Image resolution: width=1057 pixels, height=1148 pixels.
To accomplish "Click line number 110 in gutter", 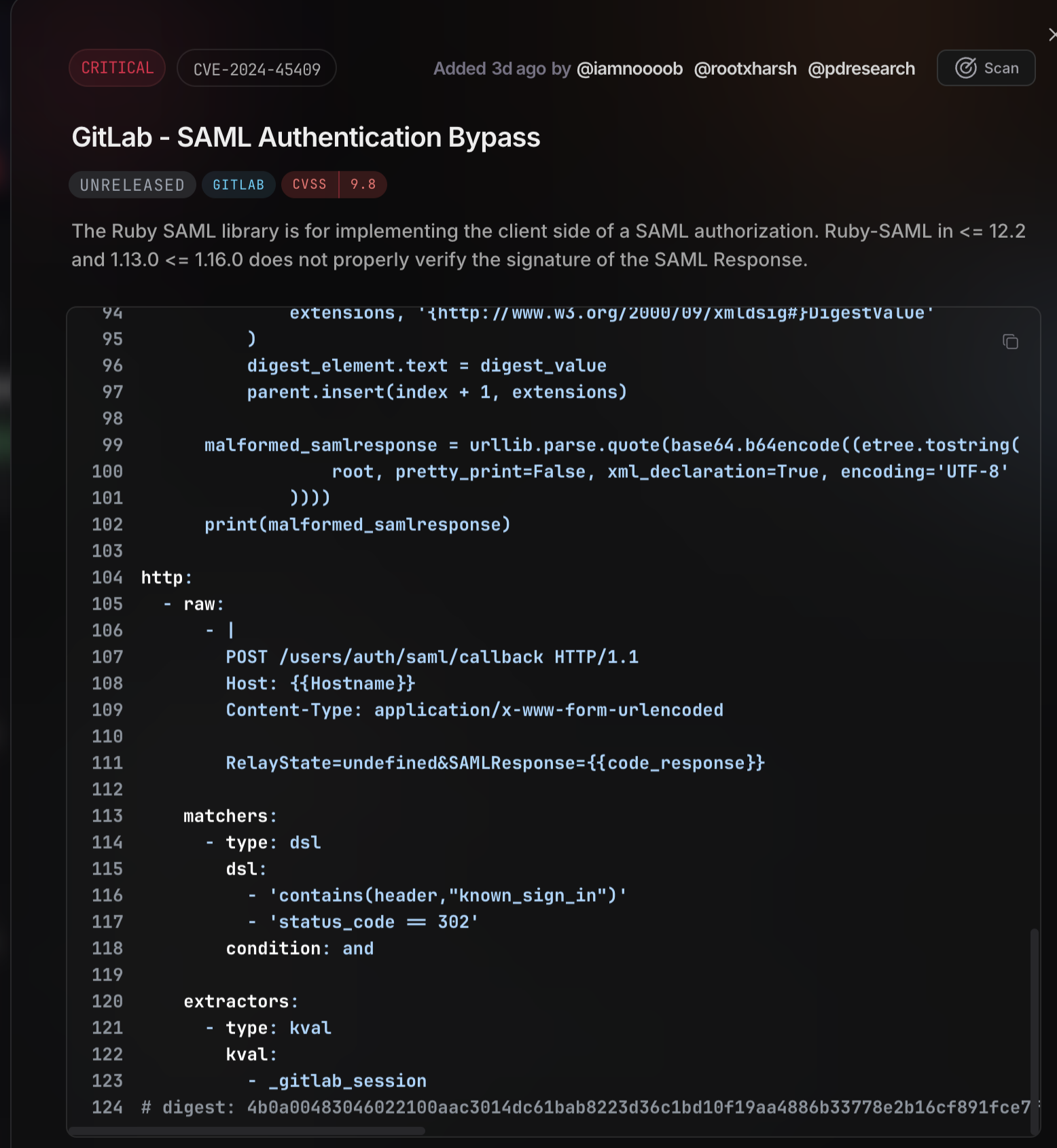I will (107, 736).
